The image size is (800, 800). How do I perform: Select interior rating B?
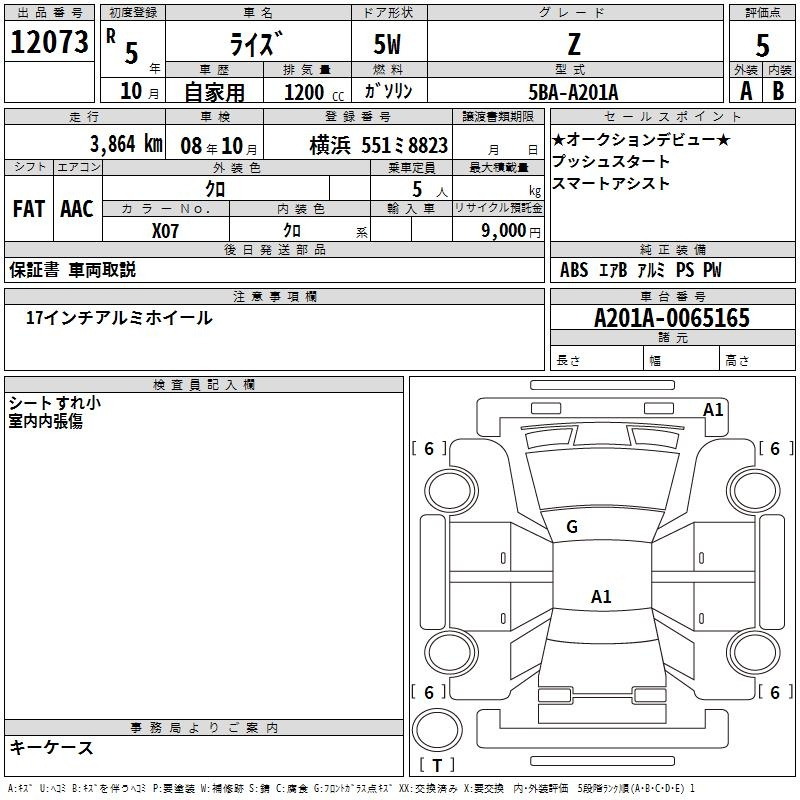click(x=779, y=91)
